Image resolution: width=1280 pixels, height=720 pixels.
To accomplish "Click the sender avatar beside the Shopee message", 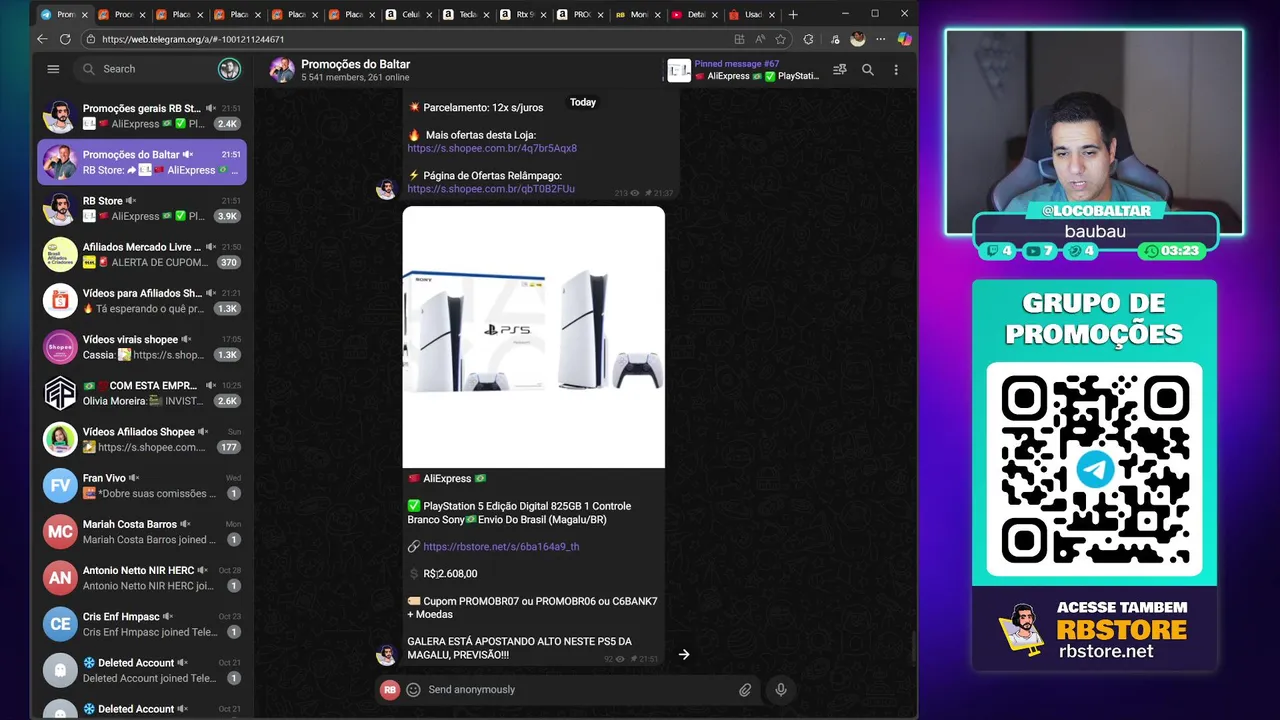I will tap(386, 189).
